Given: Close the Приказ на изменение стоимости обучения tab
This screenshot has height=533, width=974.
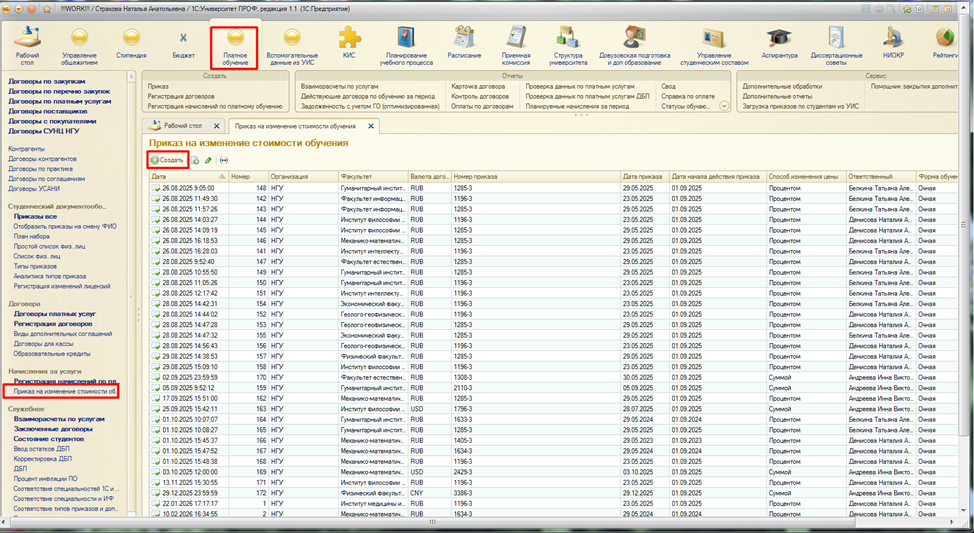Looking at the screenshot, I should pos(371,126).
